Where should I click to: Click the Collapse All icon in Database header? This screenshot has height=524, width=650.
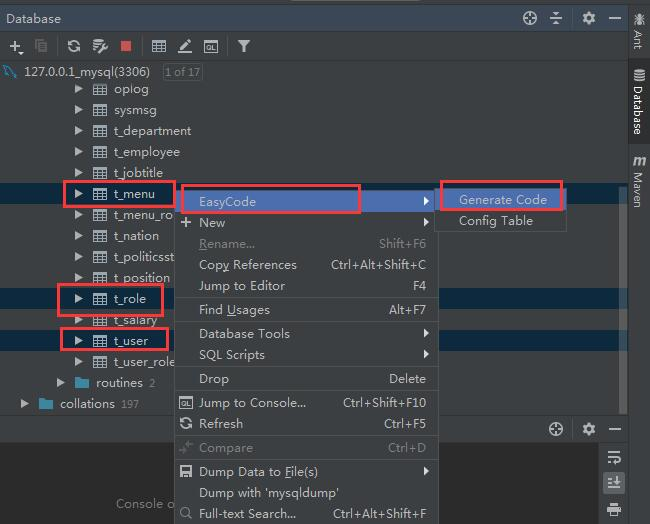click(555, 18)
